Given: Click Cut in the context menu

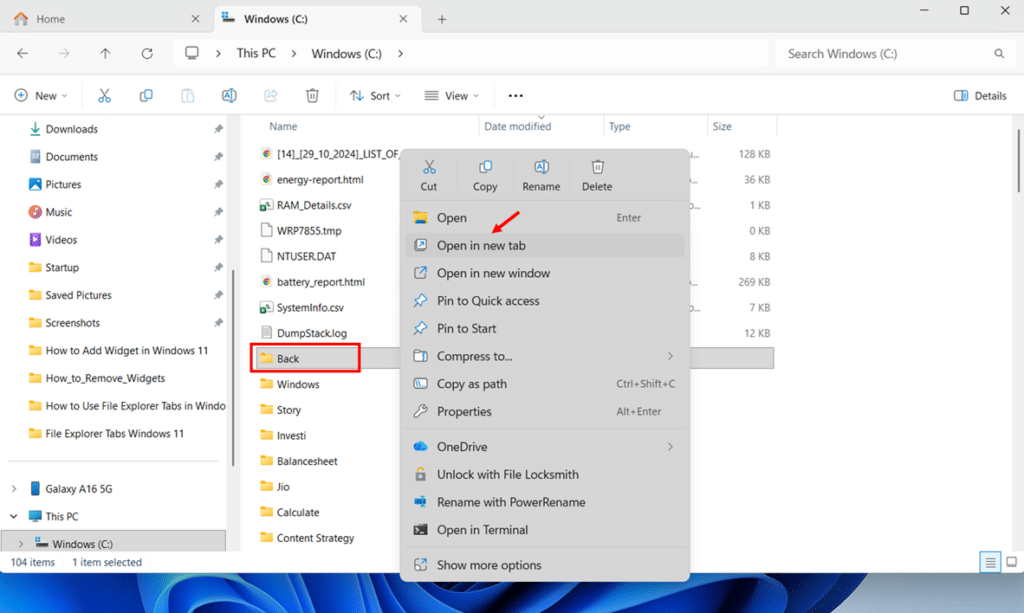Looking at the screenshot, I should click(428, 176).
